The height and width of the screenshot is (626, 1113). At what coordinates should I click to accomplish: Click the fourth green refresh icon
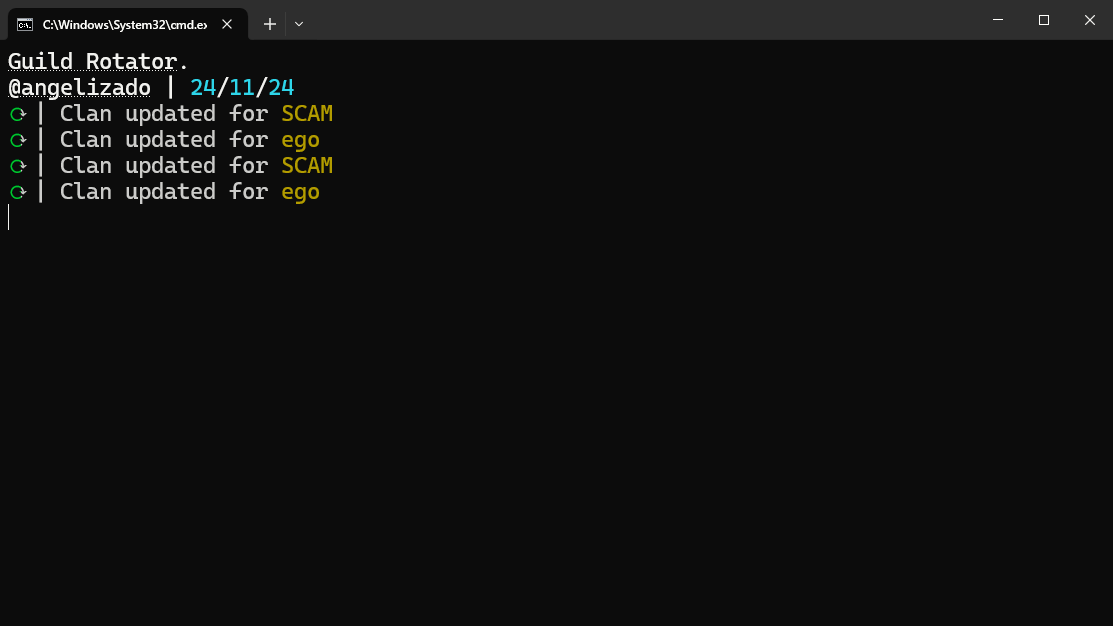17,192
